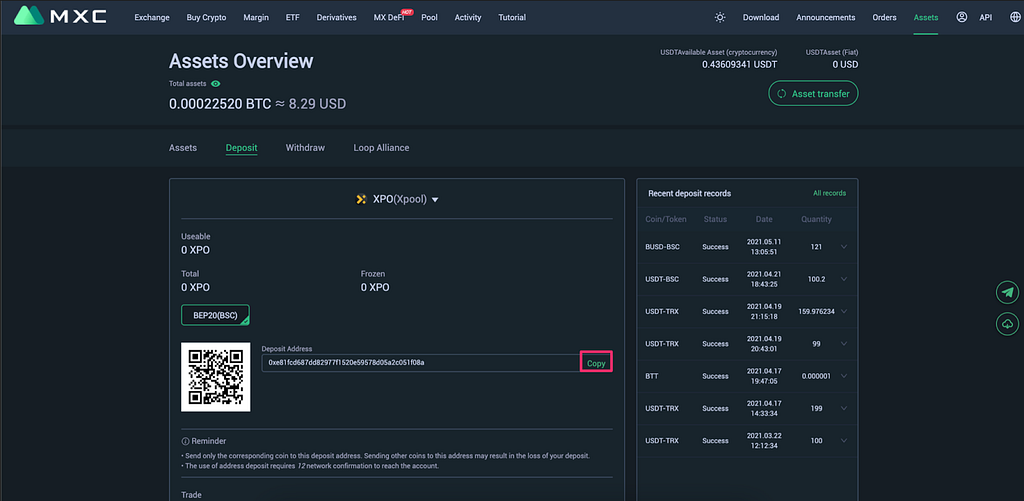Click the Recent deposit records title
This screenshot has height=501, width=1024.
690,193
